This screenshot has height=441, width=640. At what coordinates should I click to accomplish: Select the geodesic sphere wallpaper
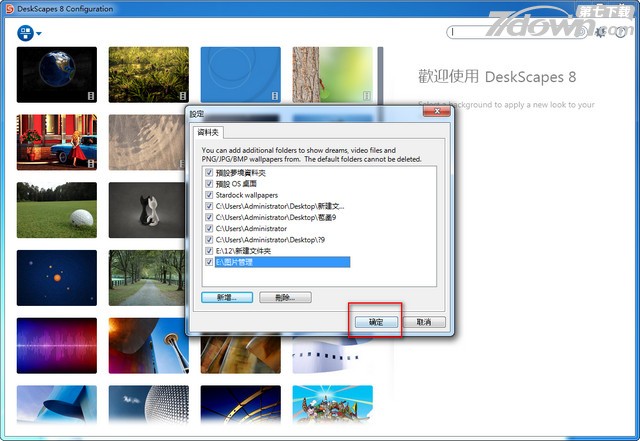coord(149,404)
